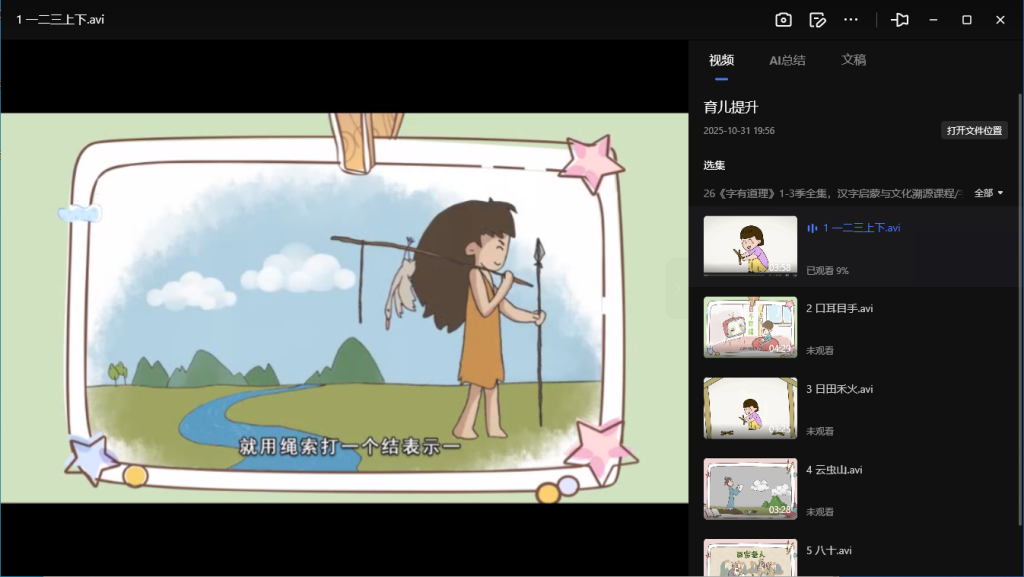Maximize the video player window

point(967,20)
